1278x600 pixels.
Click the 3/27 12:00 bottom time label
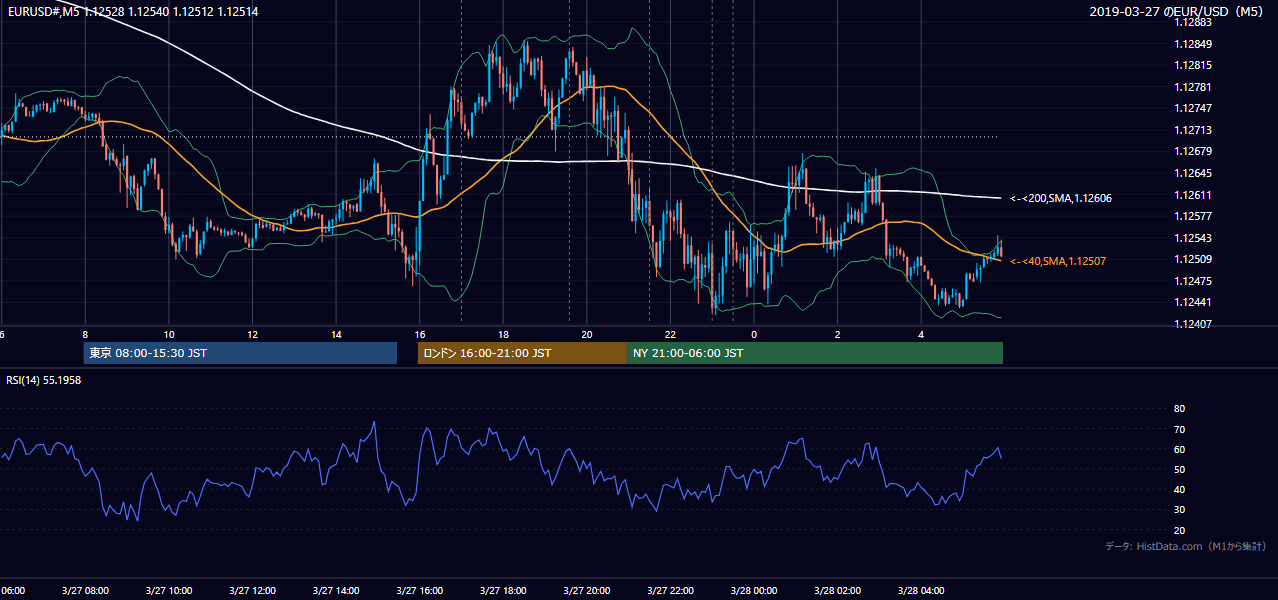[x=252, y=591]
